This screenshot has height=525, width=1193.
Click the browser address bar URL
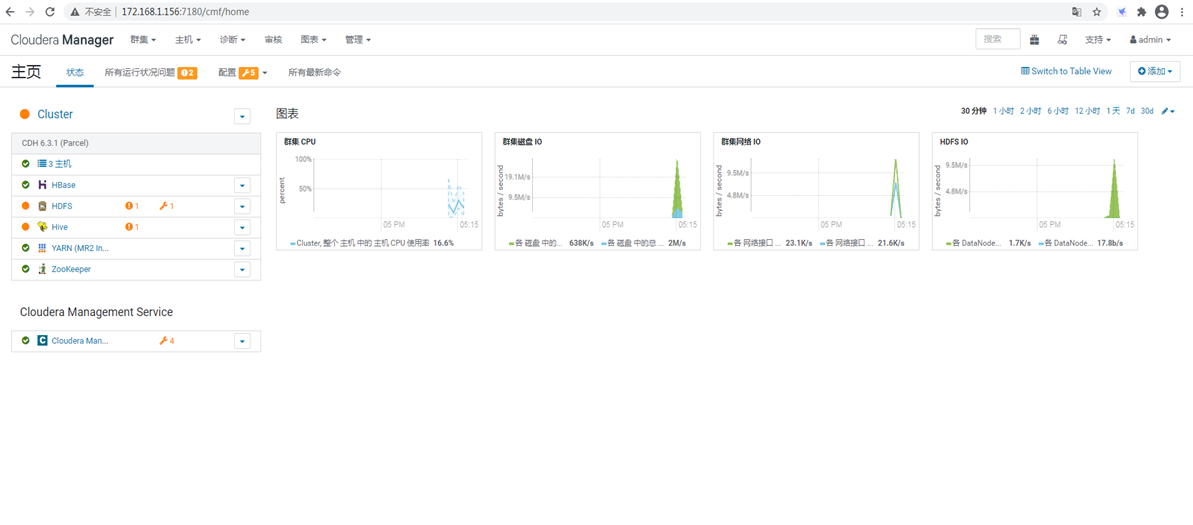(185, 12)
